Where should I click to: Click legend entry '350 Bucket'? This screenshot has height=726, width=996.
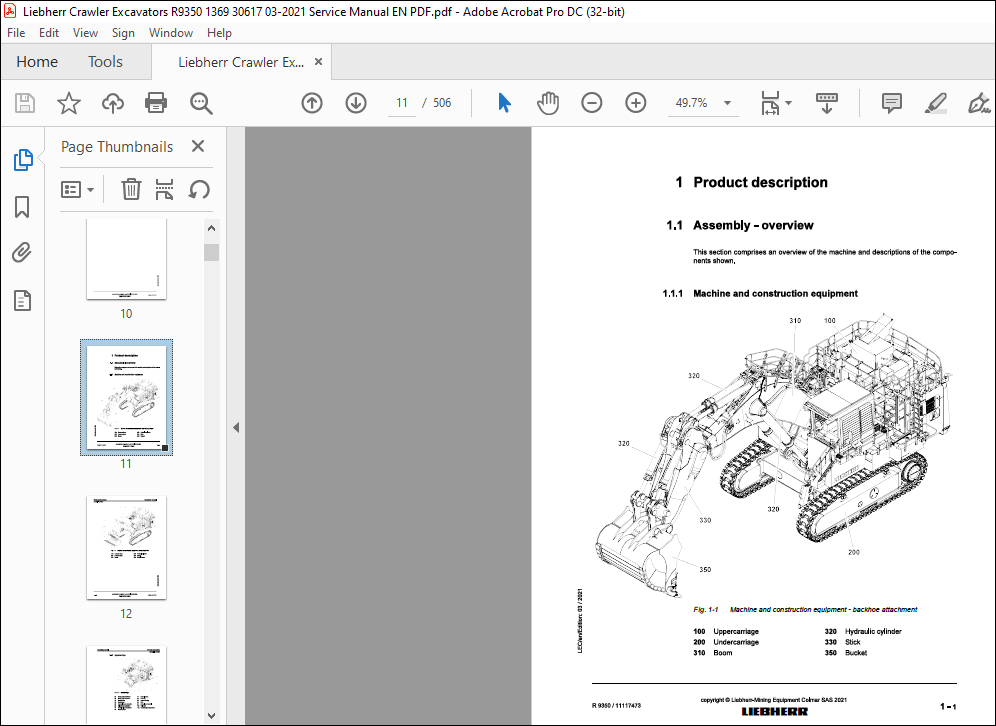[x=845, y=653]
